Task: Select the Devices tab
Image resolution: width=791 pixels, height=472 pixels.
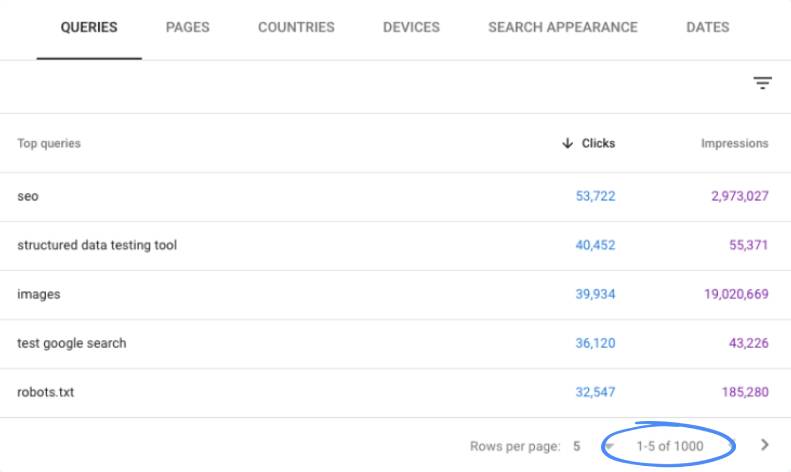Action: pos(411,28)
